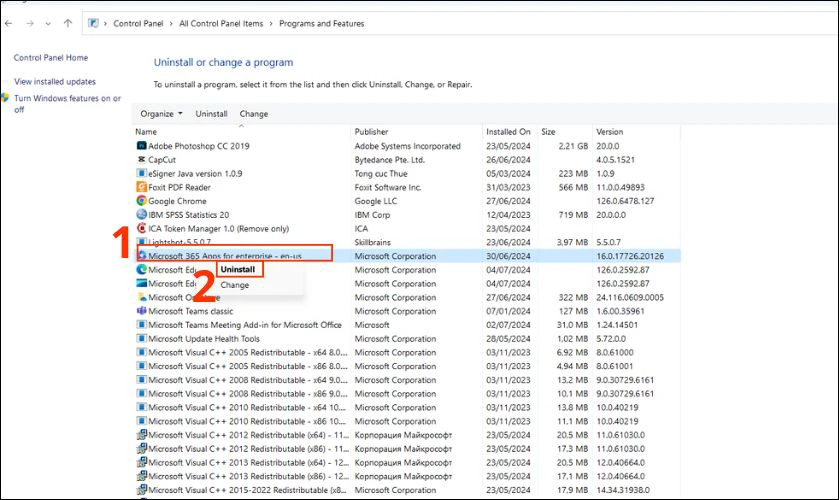Click the Windows features shield icon
Viewport: 840px width, 500px height.
tap(6, 99)
